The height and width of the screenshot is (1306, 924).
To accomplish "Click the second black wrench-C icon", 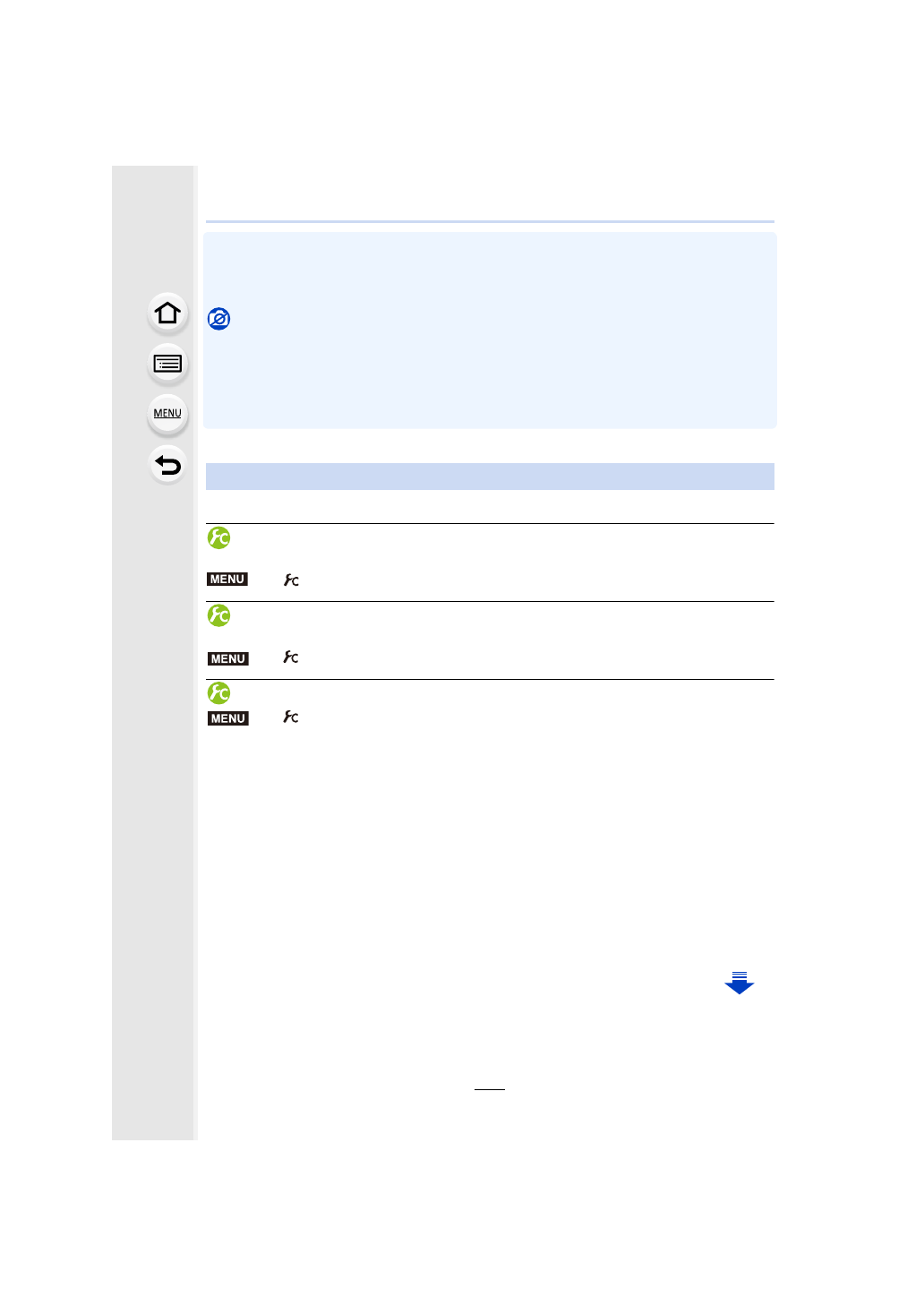I will coord(291,657).
